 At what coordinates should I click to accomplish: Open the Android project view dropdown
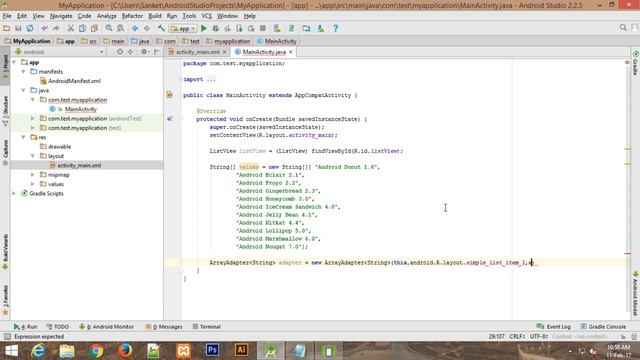pyautogui.click(x=60, y=52)
